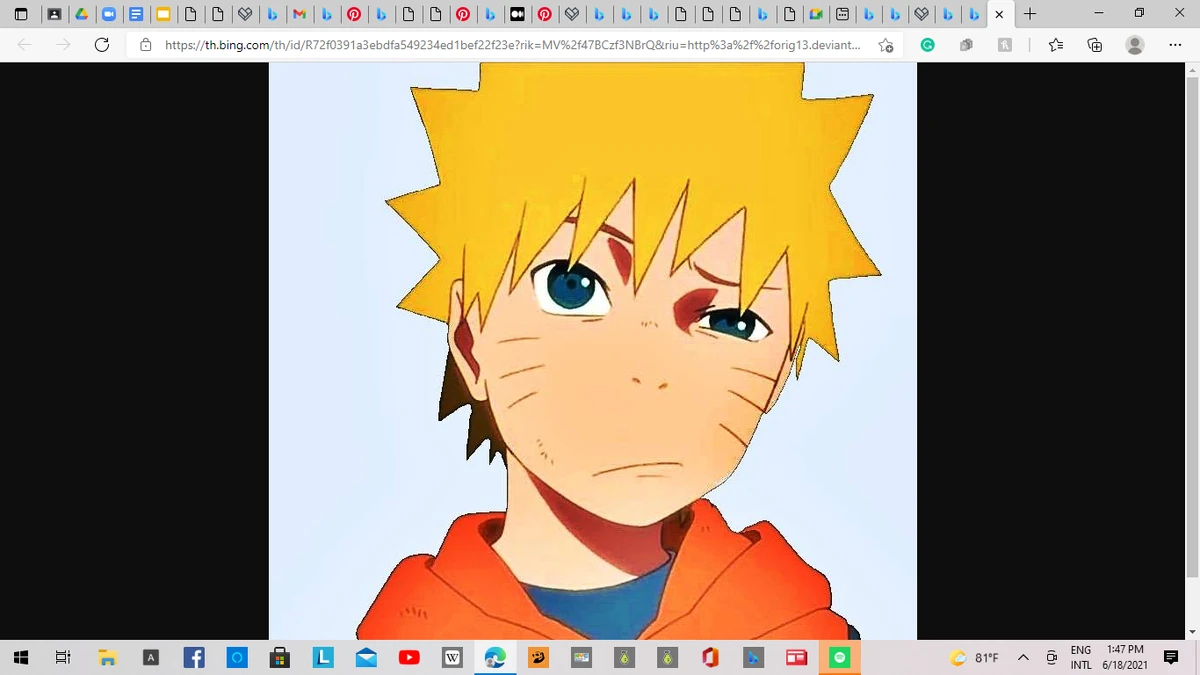1200x675 pixels.
Task: Close the active bing.com image tab
Action: point(999,14)
